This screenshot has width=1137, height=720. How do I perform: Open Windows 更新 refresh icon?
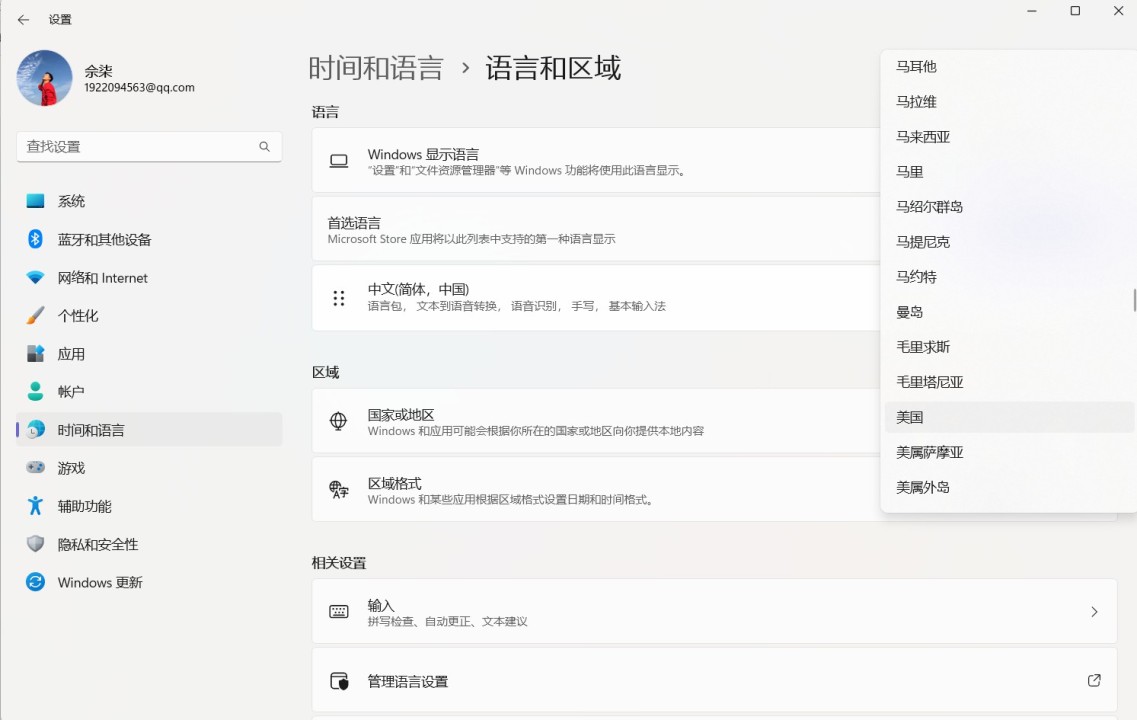click(35, 582)
